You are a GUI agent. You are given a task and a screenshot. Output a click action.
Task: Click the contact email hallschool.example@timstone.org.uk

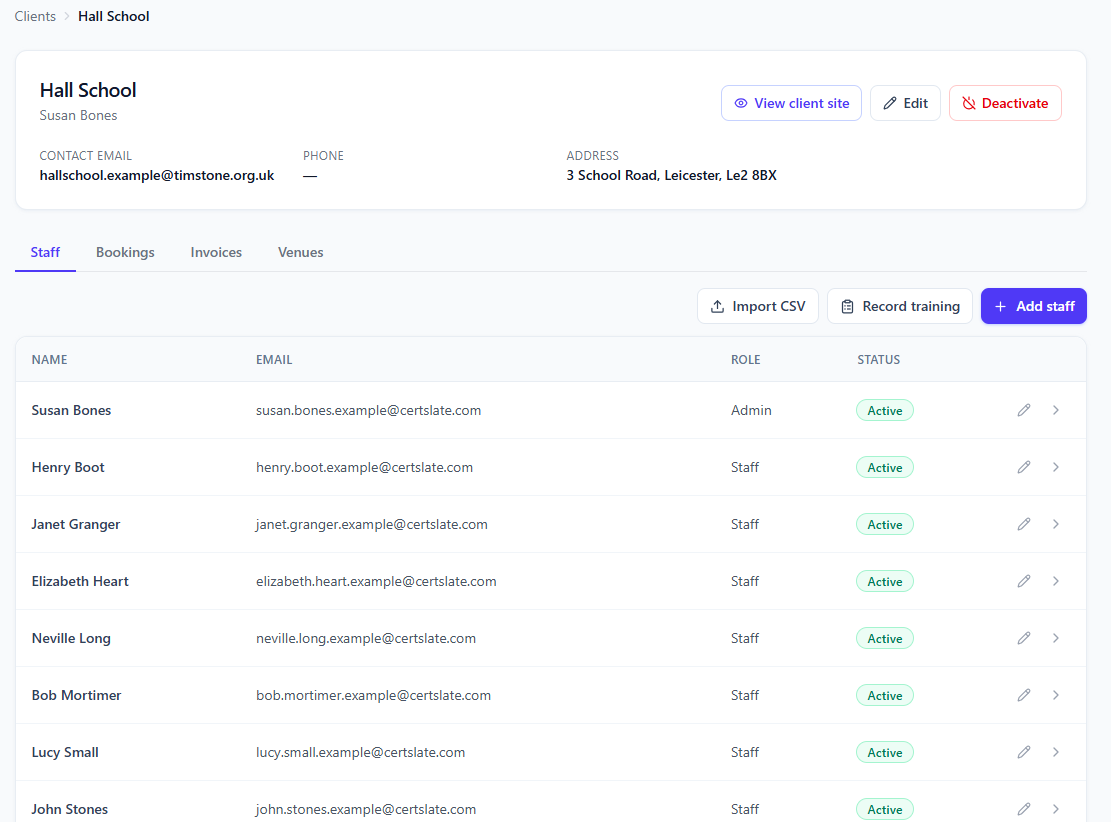click(157, 176)
